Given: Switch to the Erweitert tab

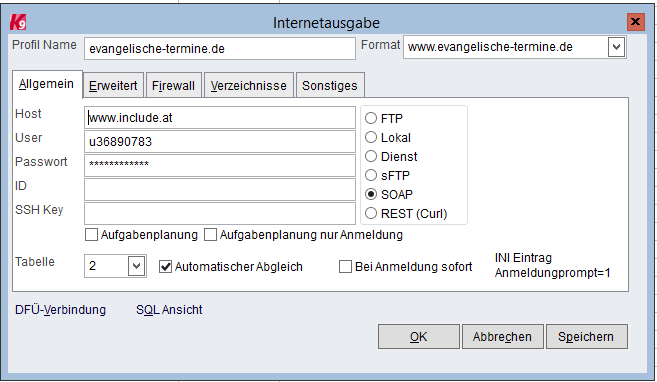Looking at the screenshot, I should (x=113, y=85).
